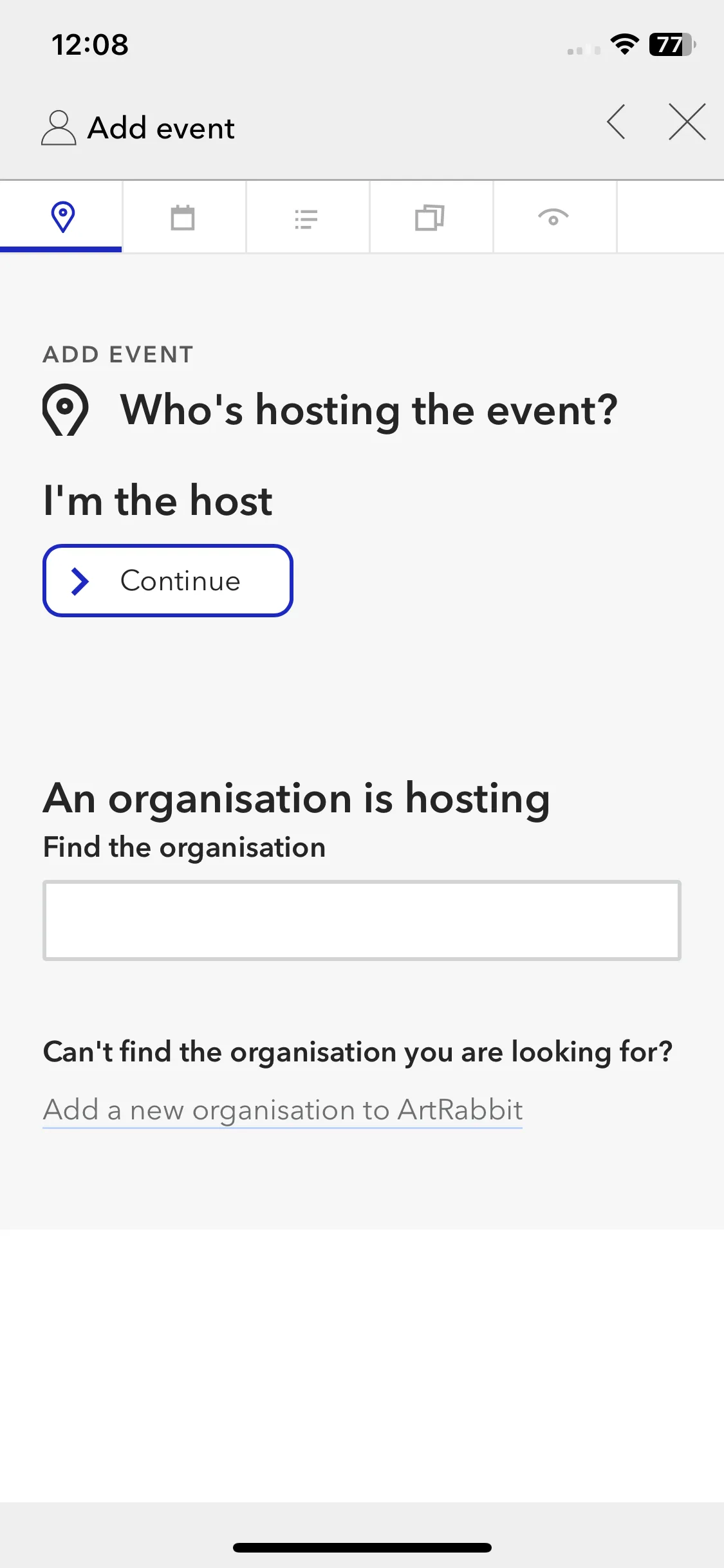The height and width of the screenshot is (1568, 724).
Task: Tap the battery indicator icon
Action: [x=672, y=44]
